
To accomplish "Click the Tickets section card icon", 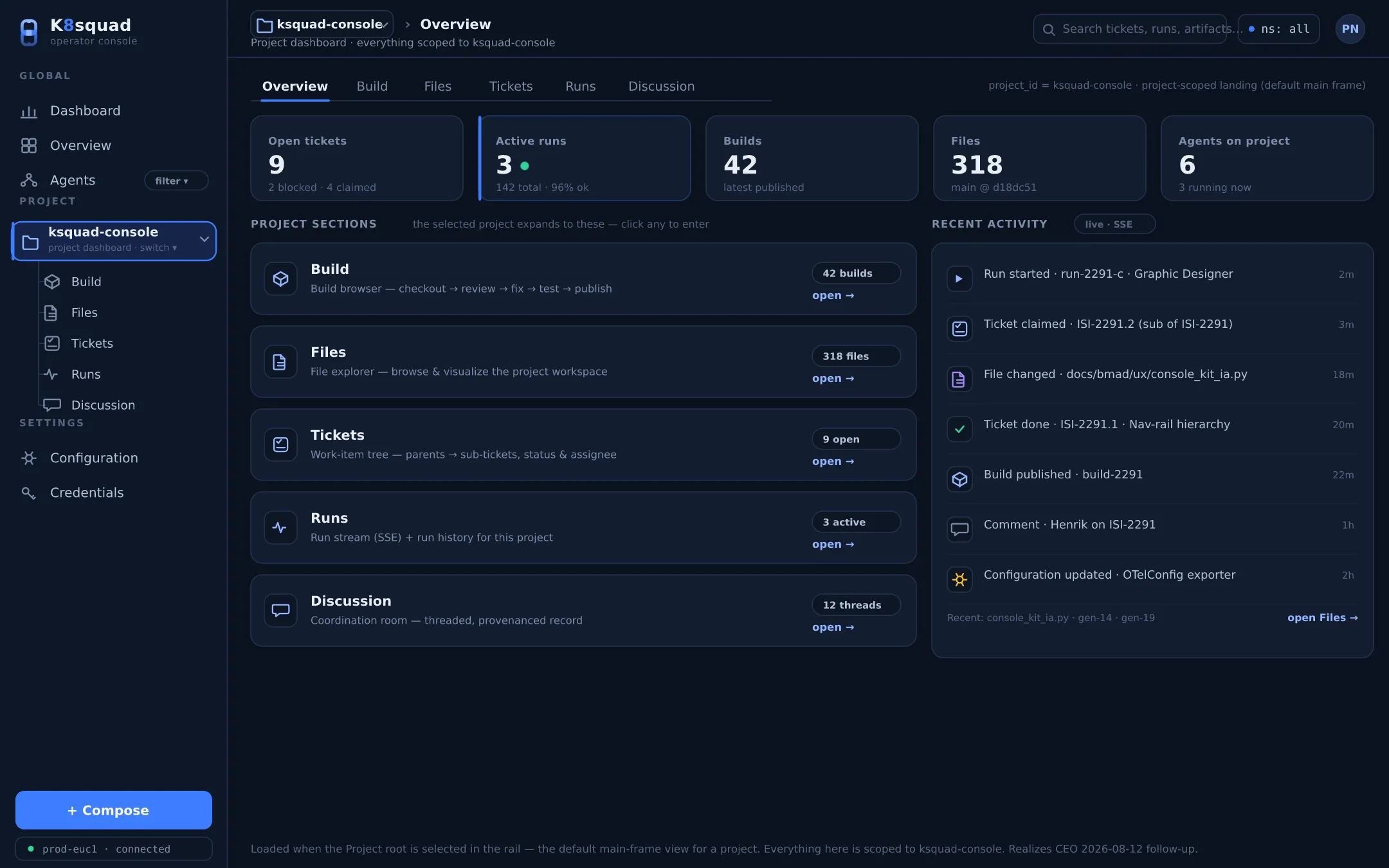I will (x=280, y=445).
